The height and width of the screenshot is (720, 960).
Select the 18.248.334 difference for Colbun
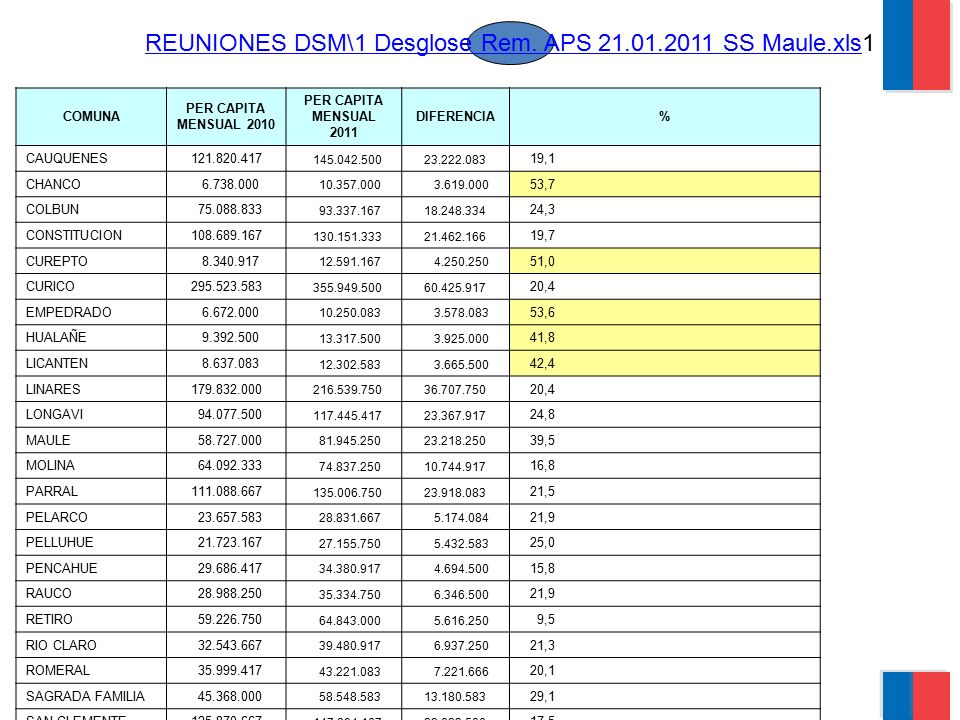click(455, 211)
